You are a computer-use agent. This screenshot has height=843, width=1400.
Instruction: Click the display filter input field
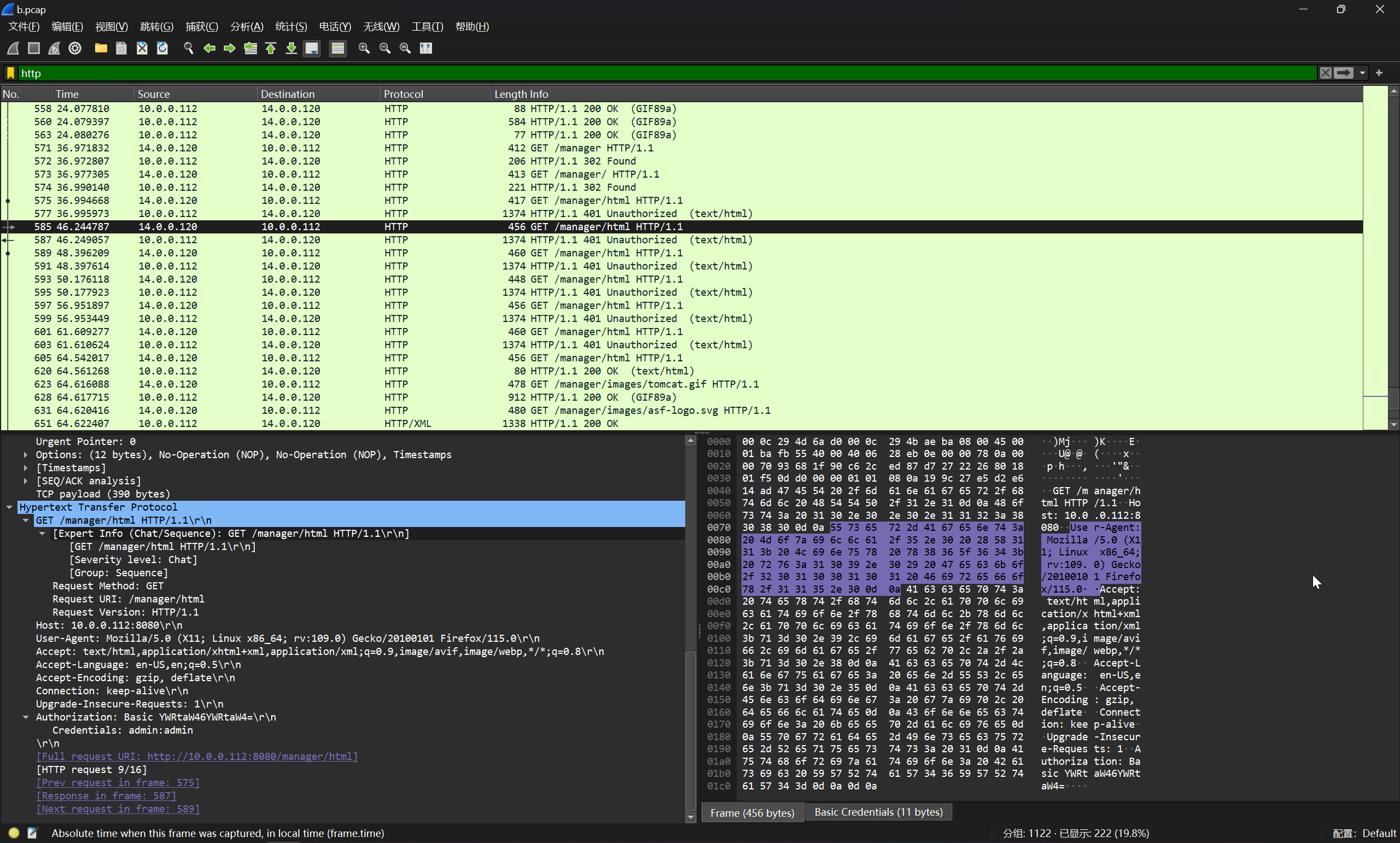pyautogui.click(x=667, y=73)
